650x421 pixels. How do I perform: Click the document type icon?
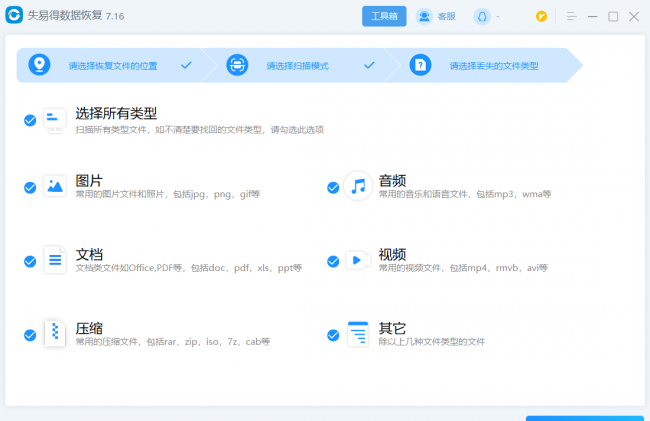55,260
